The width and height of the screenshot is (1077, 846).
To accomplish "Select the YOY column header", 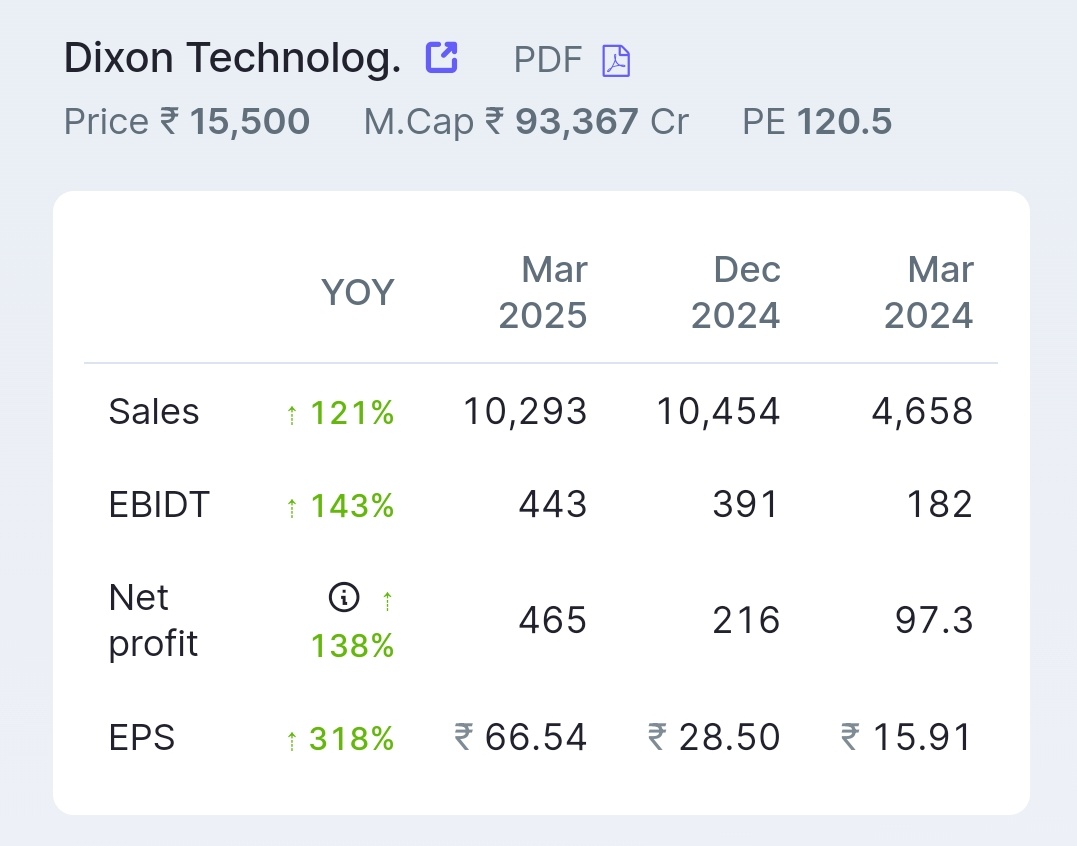I will point(358,293).
